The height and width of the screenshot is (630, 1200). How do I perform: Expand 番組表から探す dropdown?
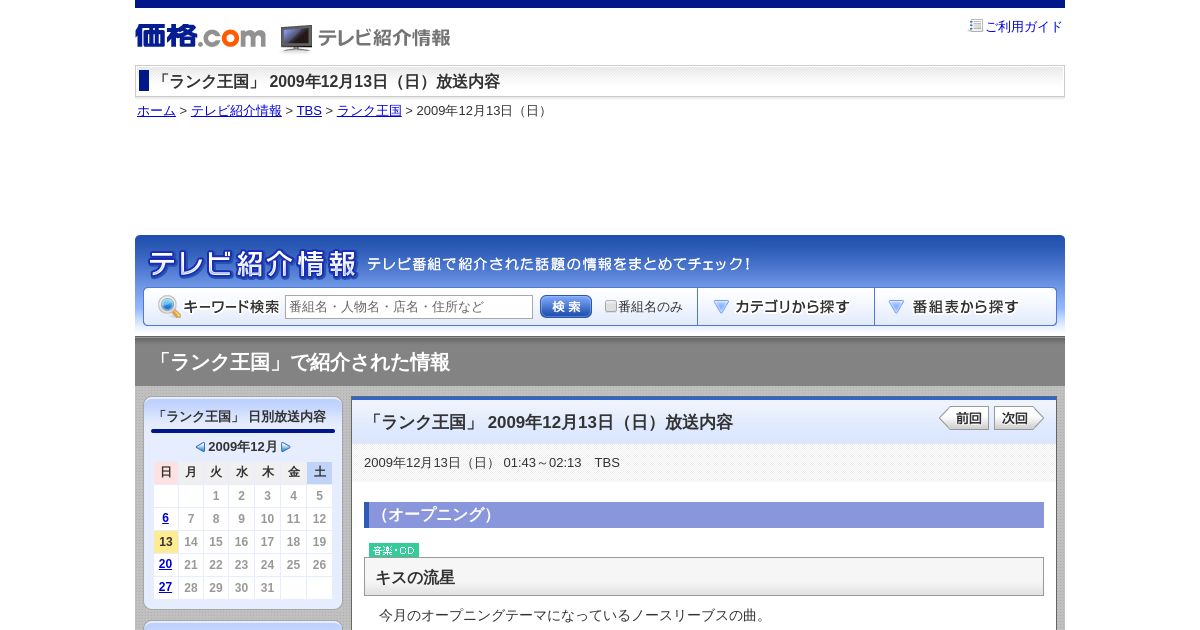tap(965, 307)
